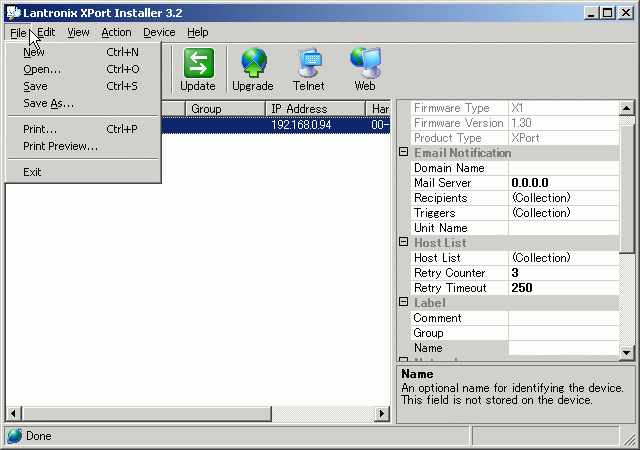Select the Recipients (Collection) value
This screenshot has height=450, width=640.
pos(564,198)
